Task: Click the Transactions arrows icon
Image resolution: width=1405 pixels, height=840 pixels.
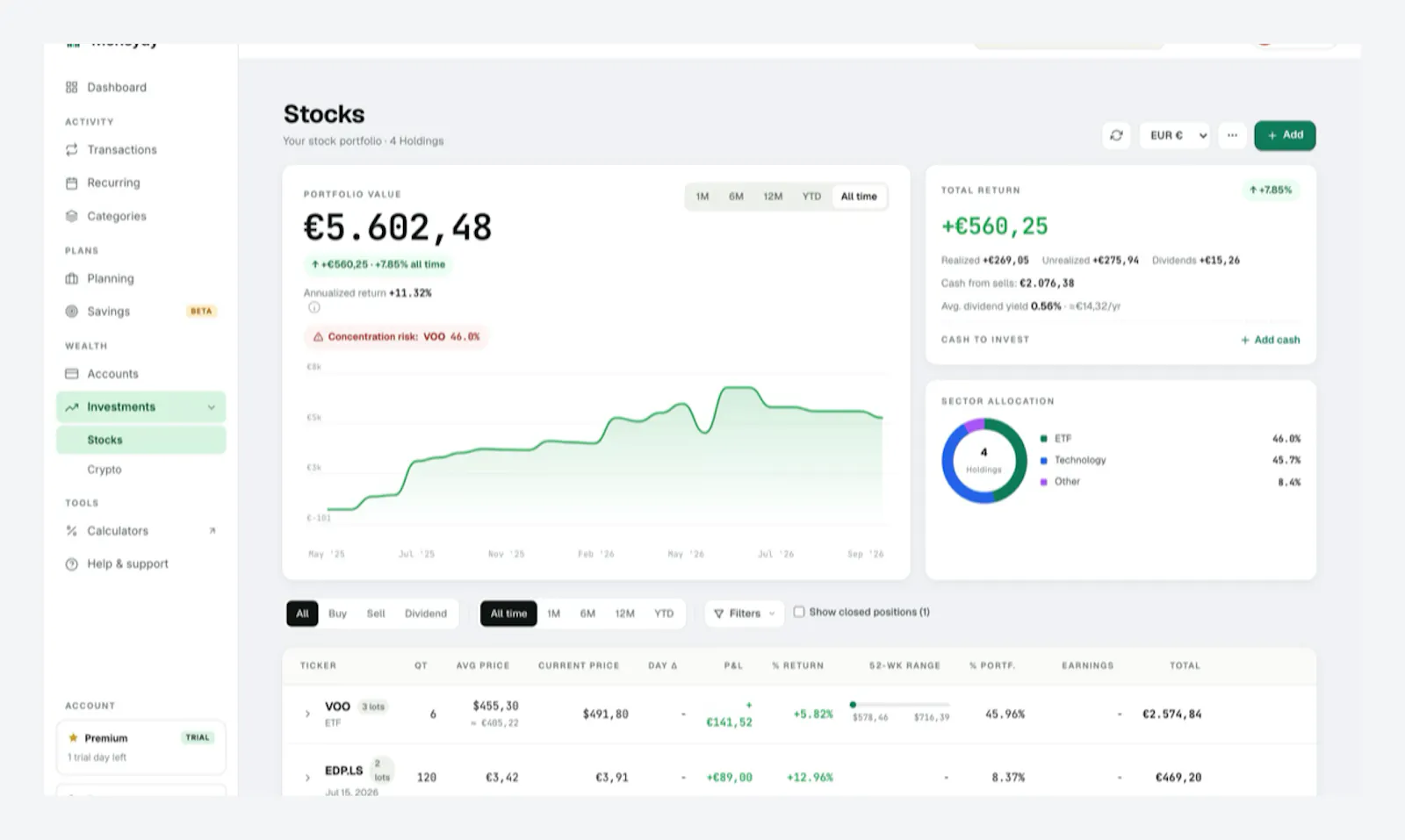Action: pyautogui.click(x=71, y=149)
